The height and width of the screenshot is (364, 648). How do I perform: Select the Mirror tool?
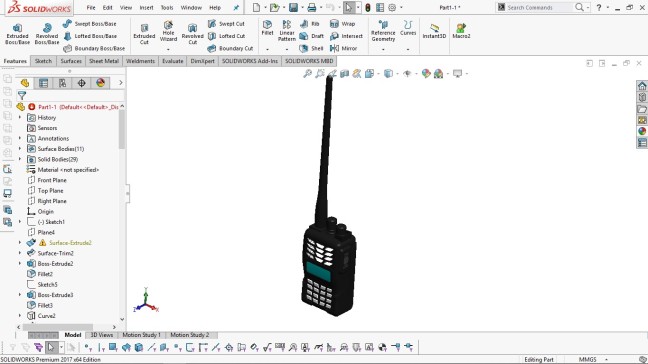tap(343, 48)
